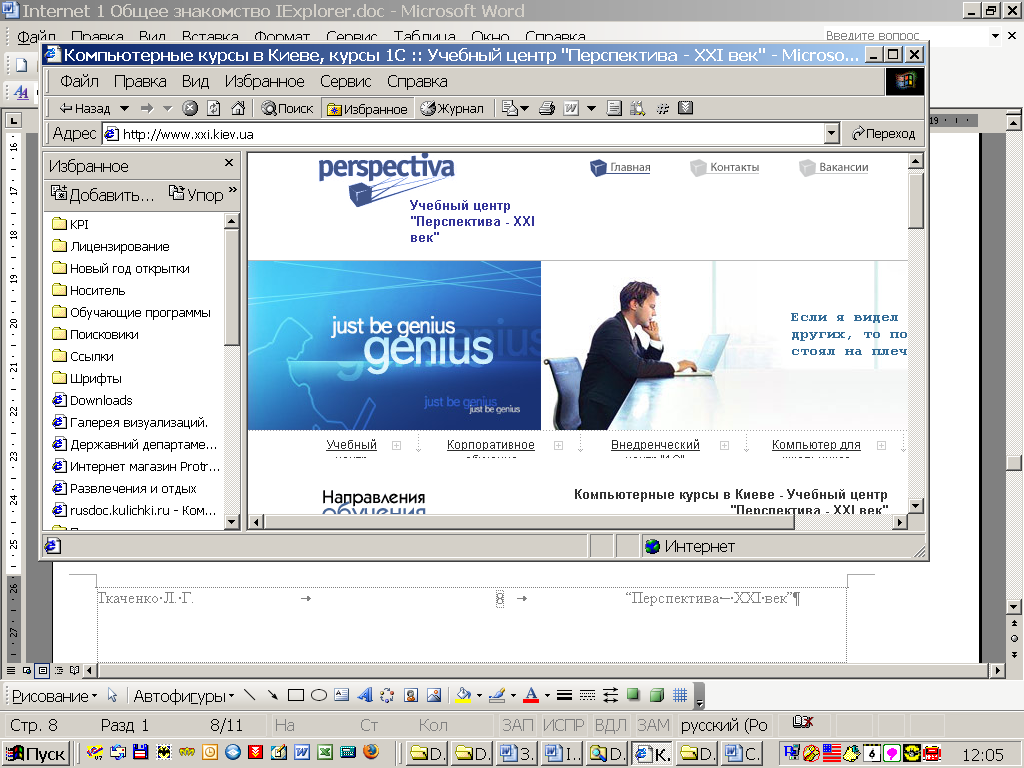
Task: Click Переход go button
Action: 883,134
